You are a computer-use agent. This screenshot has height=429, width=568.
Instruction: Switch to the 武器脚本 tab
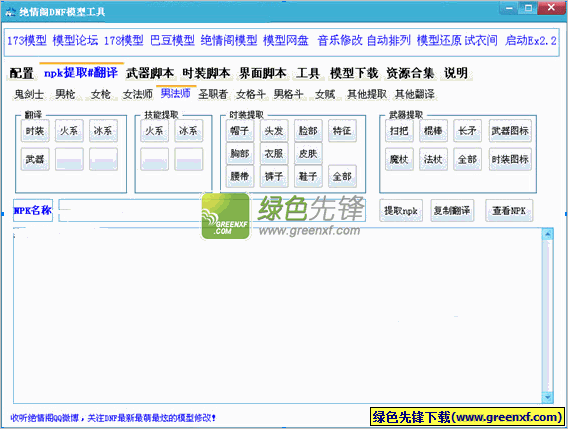[x=150, y=73]
